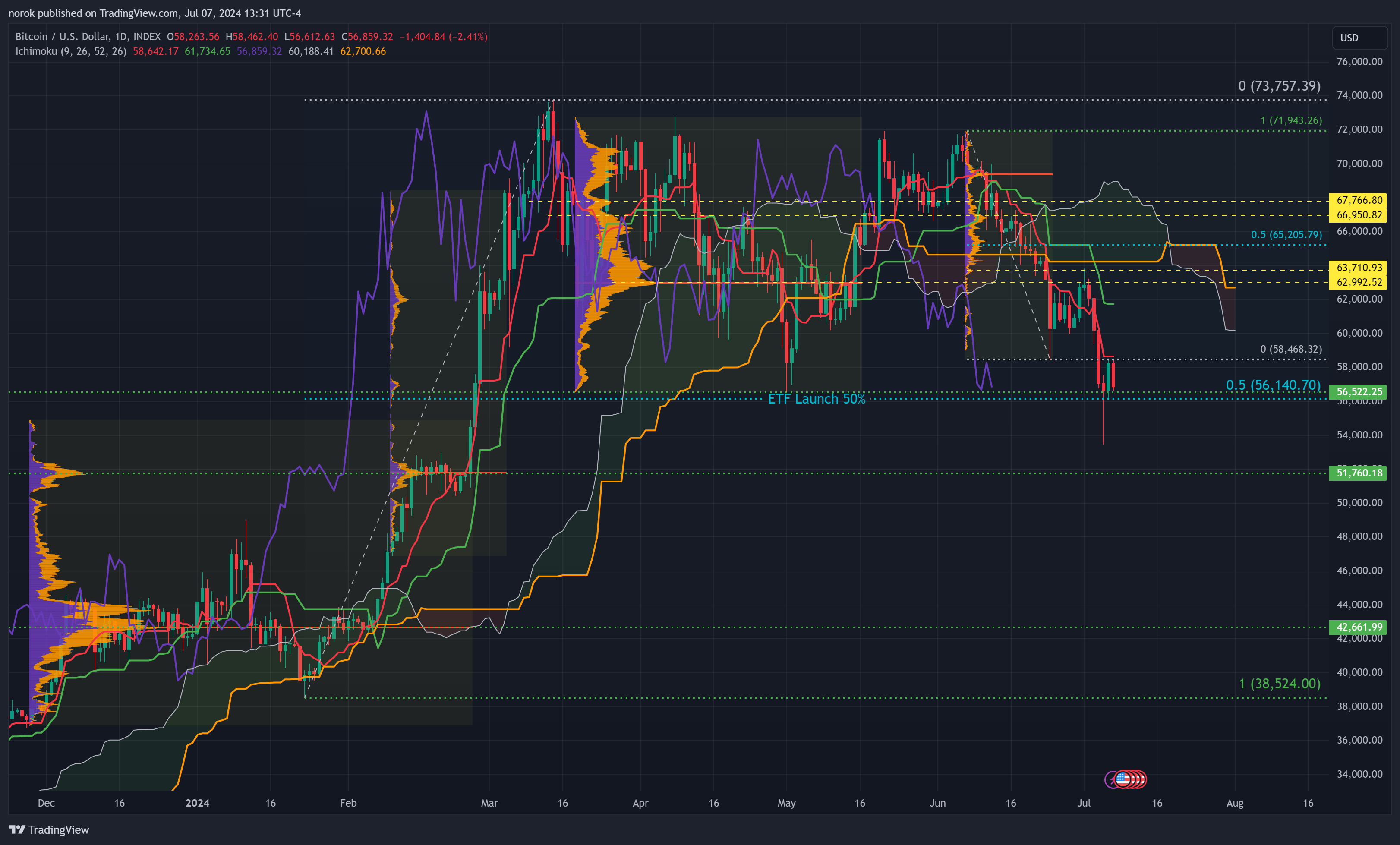Select the yellow 66,950.82 price axis tag
Viewport: 1400px width, 845px height.
[x=1359, y=215]
